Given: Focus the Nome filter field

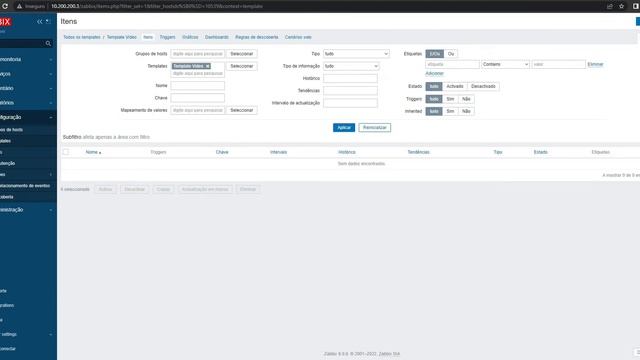Looking at the screenshot, I should tap(198, 86).
